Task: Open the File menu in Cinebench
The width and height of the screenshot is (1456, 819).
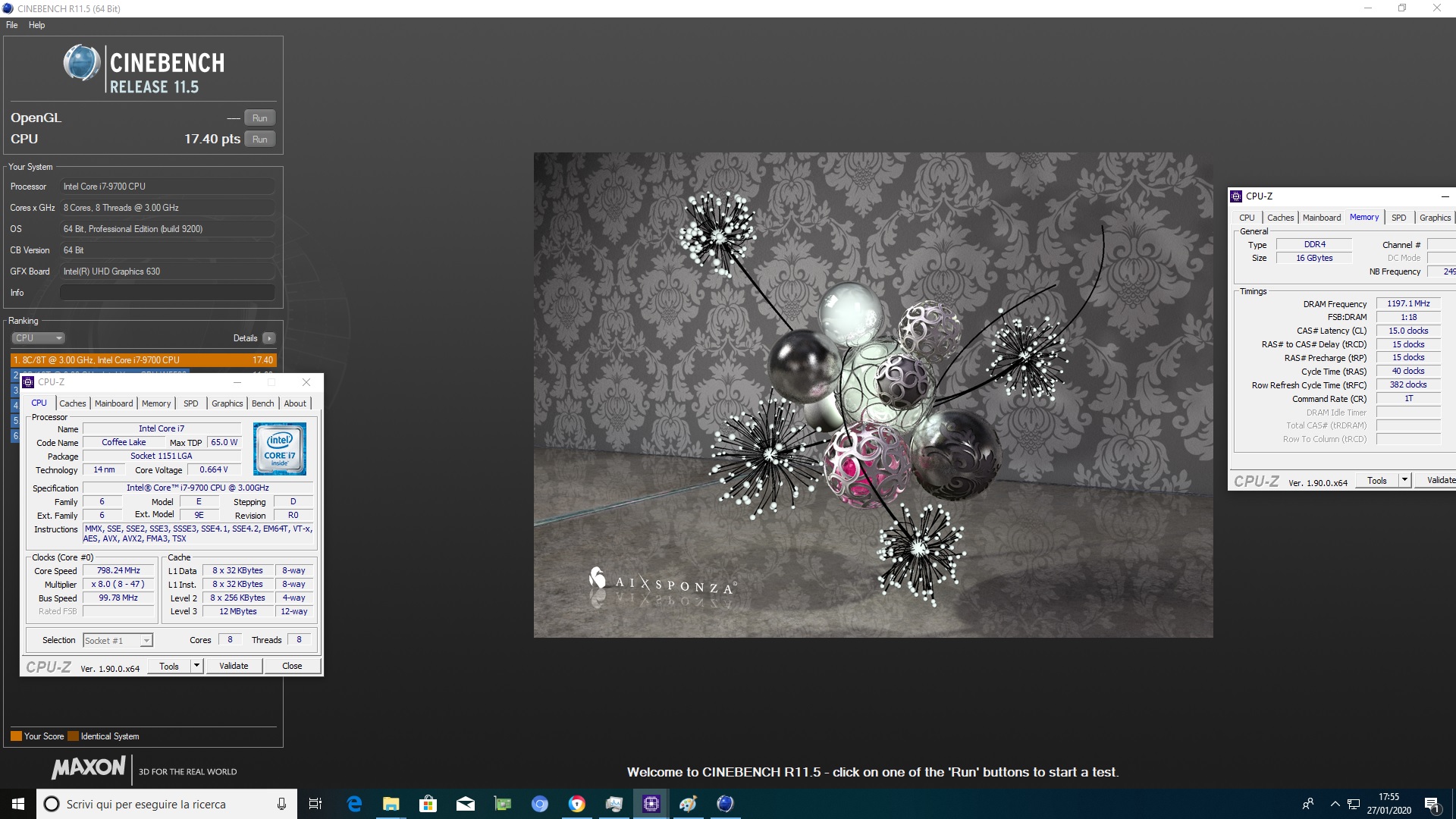Action: click(12, 25)
